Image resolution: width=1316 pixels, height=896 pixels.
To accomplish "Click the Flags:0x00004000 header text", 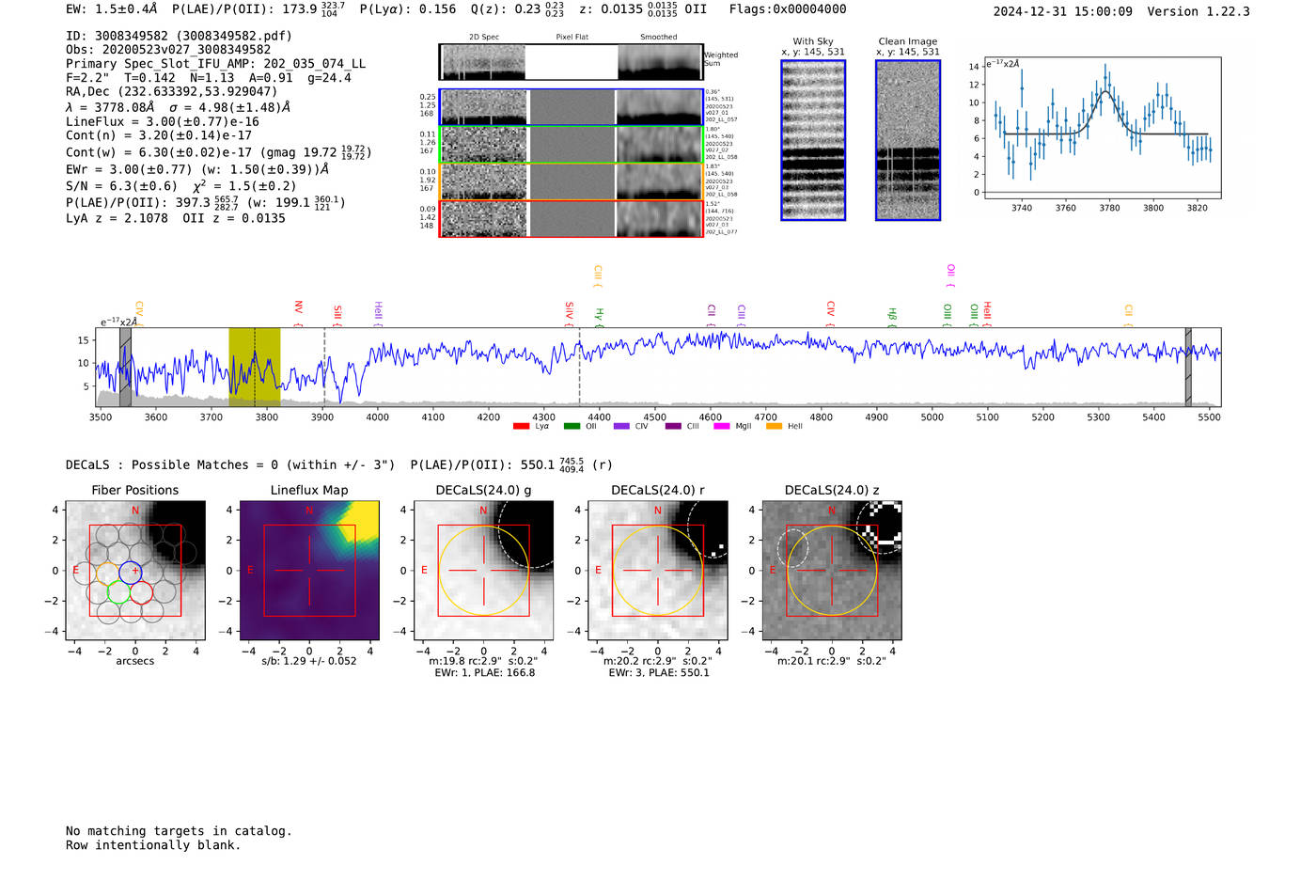I will (788, 9).
